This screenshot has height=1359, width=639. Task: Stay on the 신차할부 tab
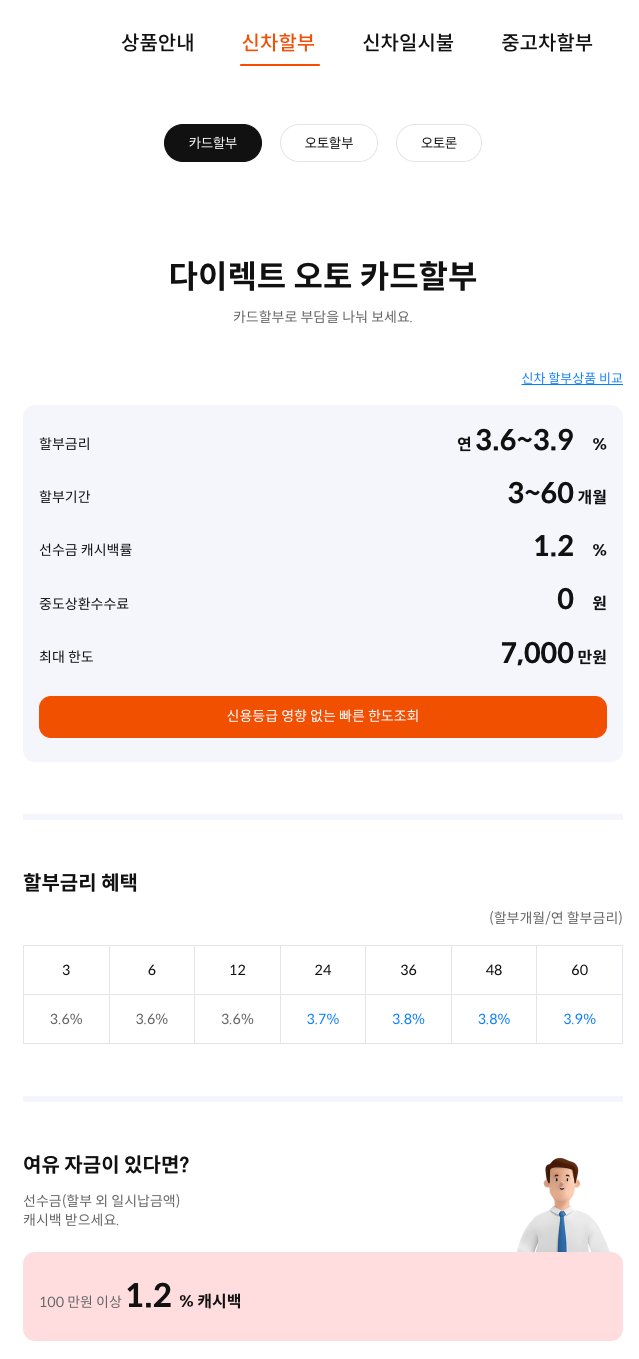279,43
